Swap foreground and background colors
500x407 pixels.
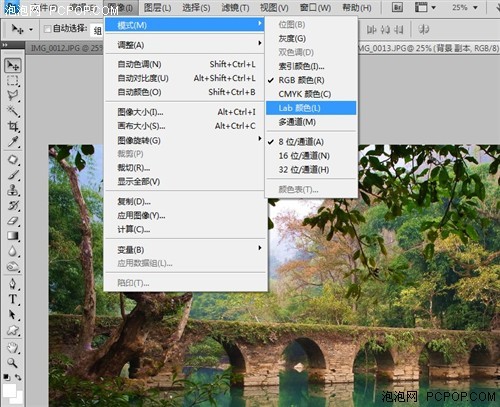18,377
